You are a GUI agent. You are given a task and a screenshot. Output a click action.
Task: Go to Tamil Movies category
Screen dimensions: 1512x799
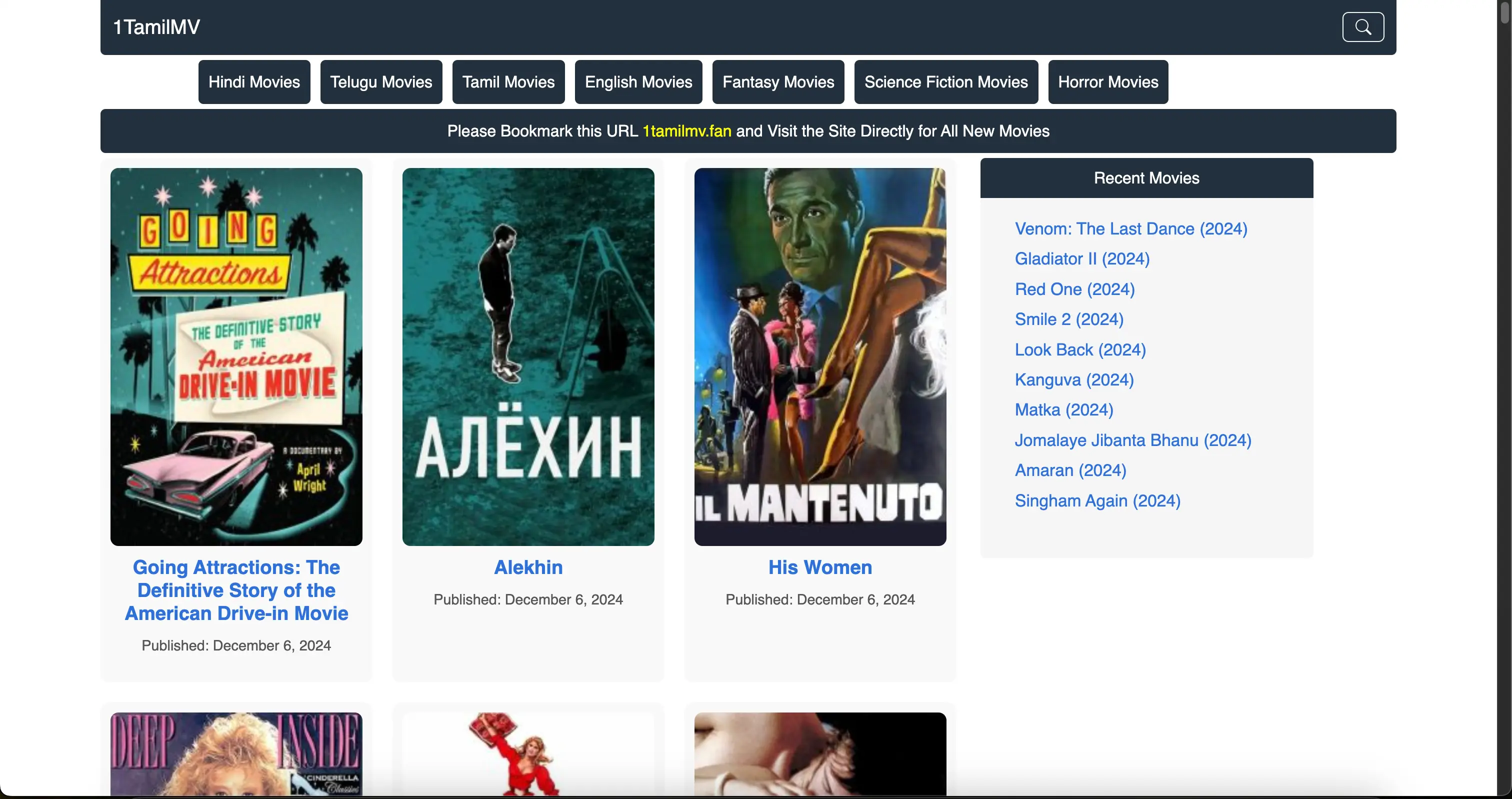[x=507, y=82]
